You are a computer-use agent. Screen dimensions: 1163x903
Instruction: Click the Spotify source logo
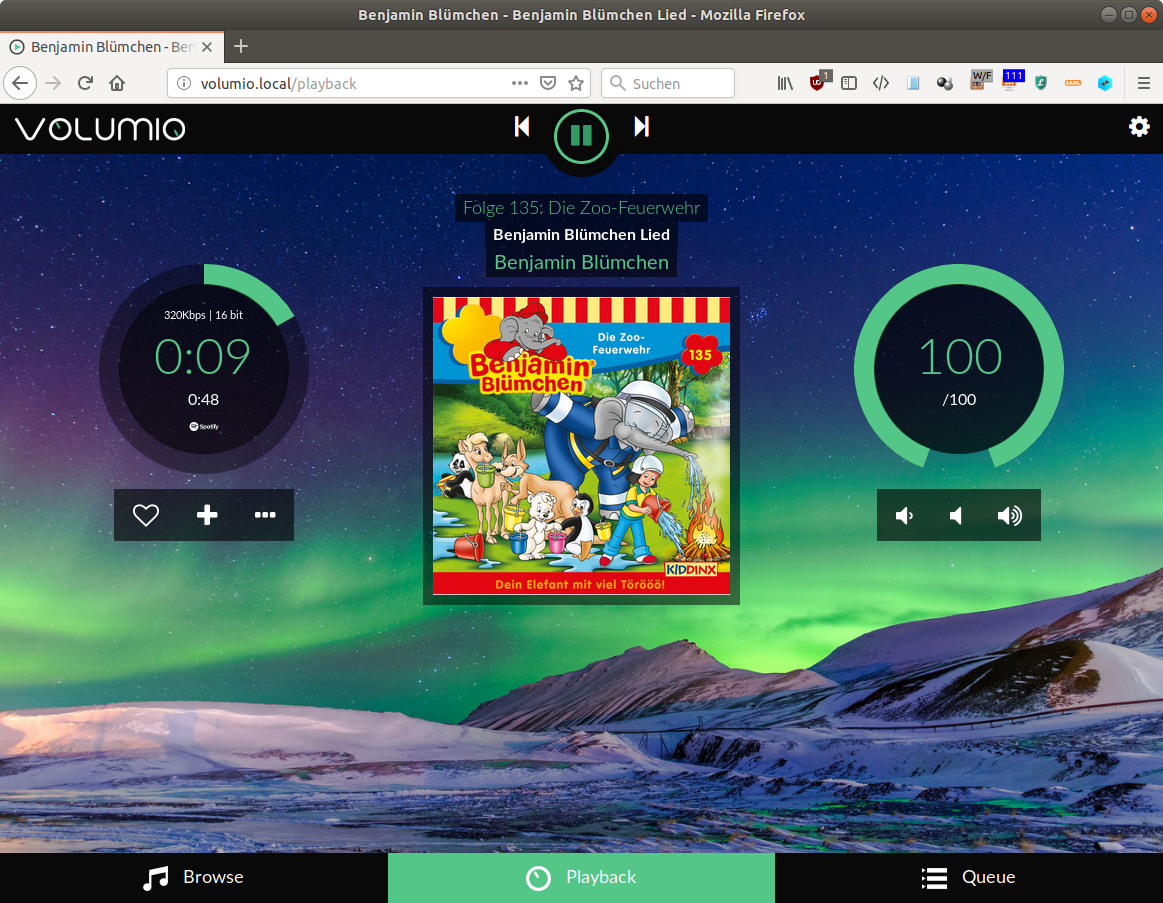click(x=204, y=427)
